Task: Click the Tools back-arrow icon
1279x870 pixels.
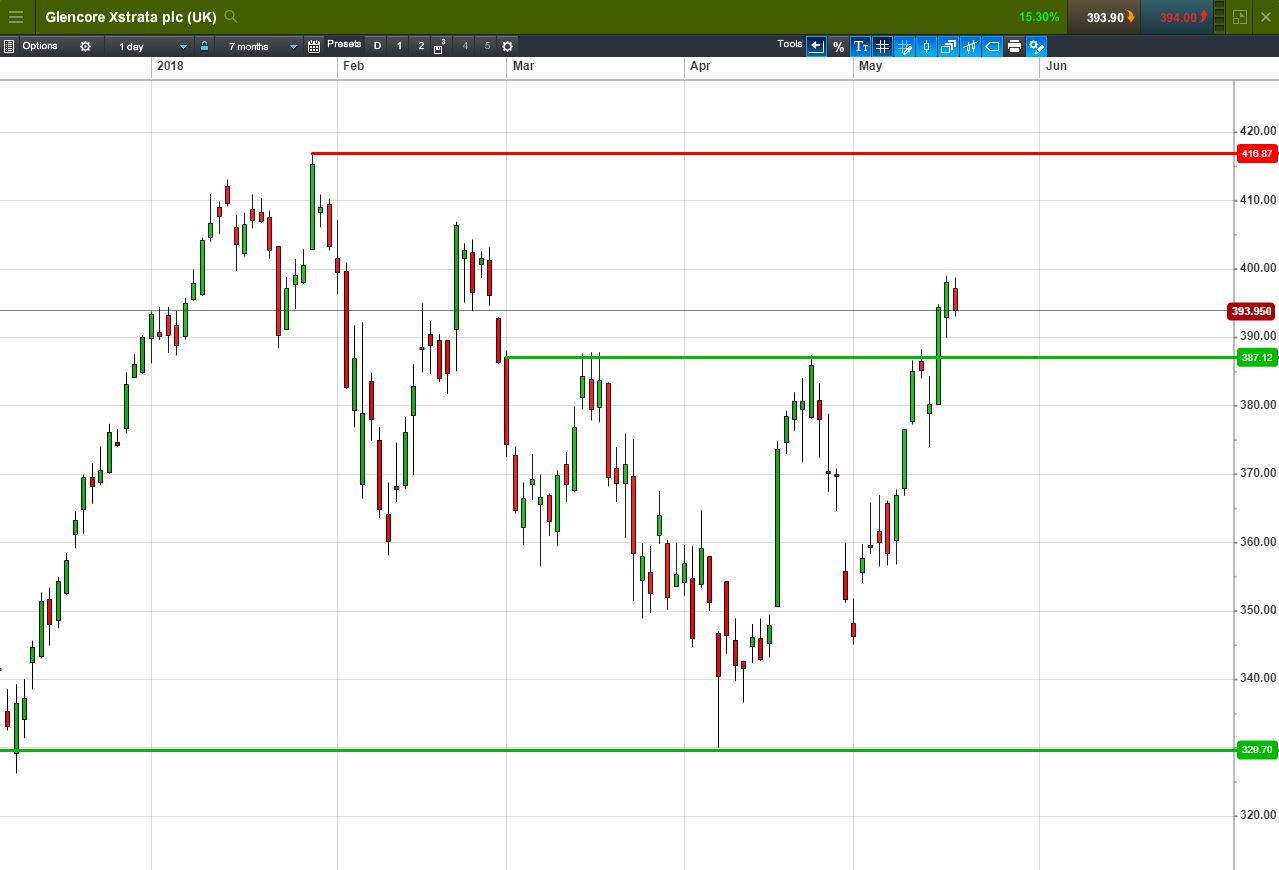Action: click(816, 46)
